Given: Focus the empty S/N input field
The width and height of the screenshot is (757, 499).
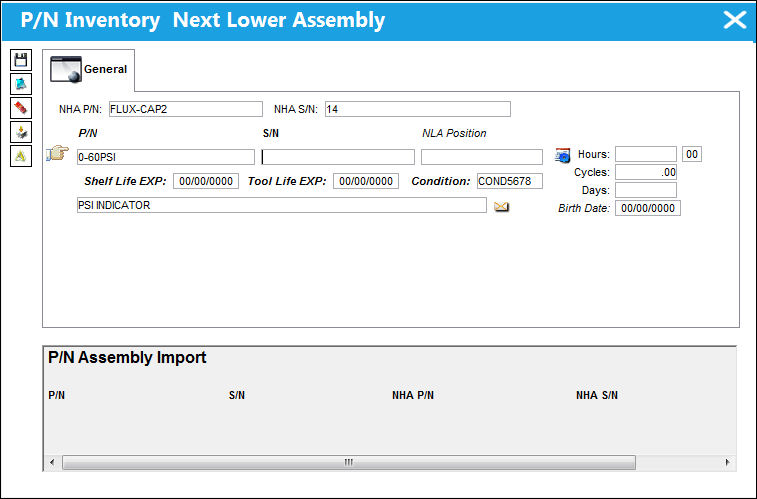Looking at the screenshot, I should 338,157.
